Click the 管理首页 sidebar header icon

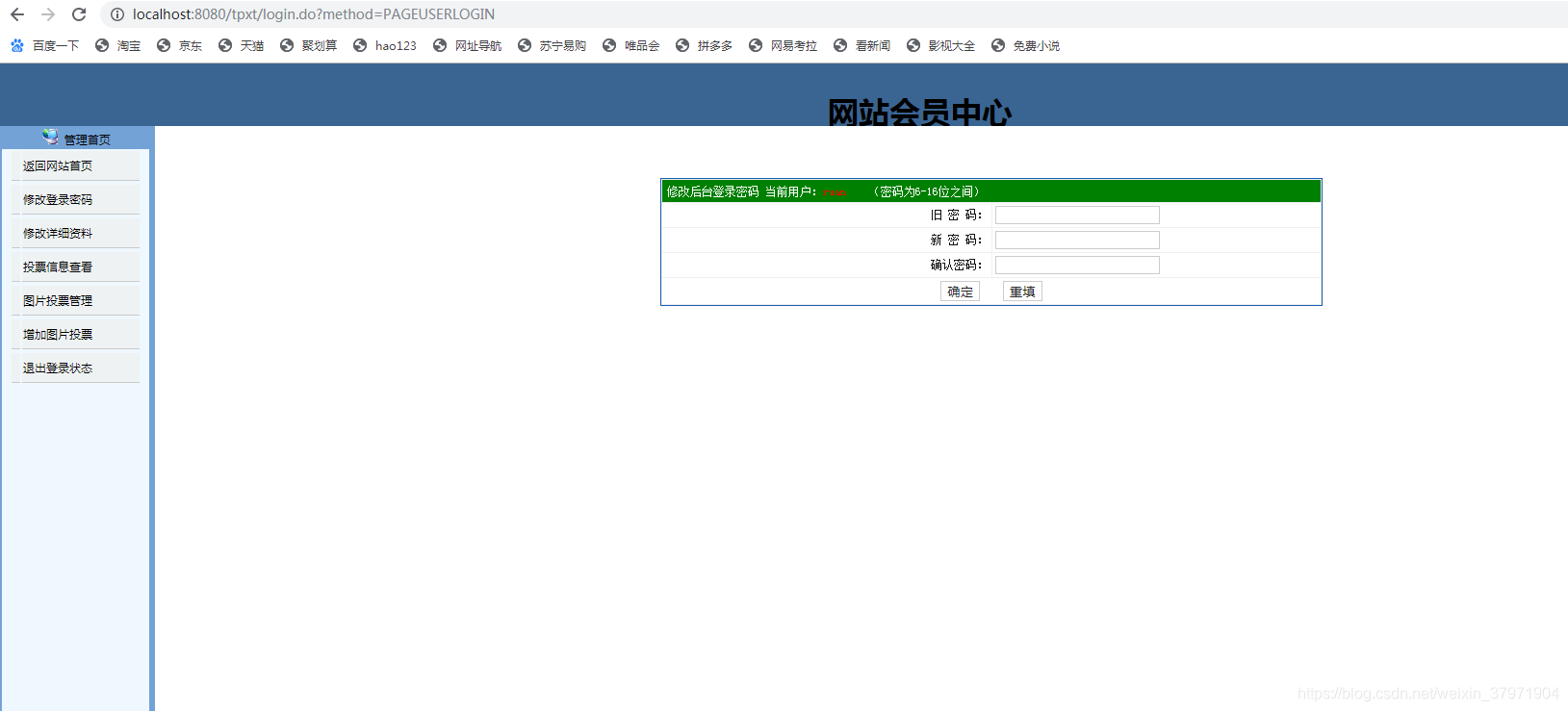(x=50, y=137)
